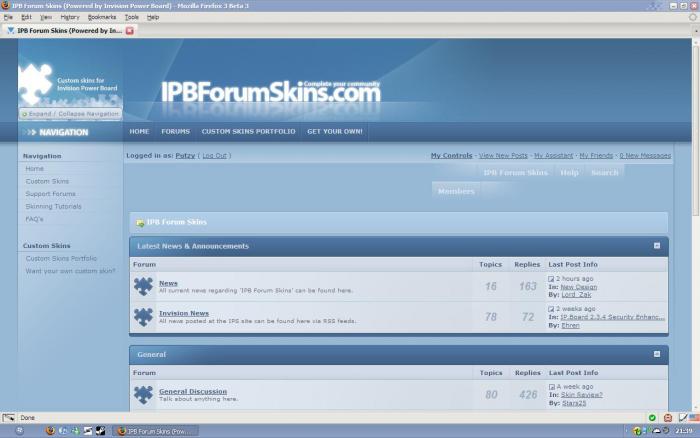Open the View New Posts link
Viewport: 700px width, 438px height.
click(503, 156)
